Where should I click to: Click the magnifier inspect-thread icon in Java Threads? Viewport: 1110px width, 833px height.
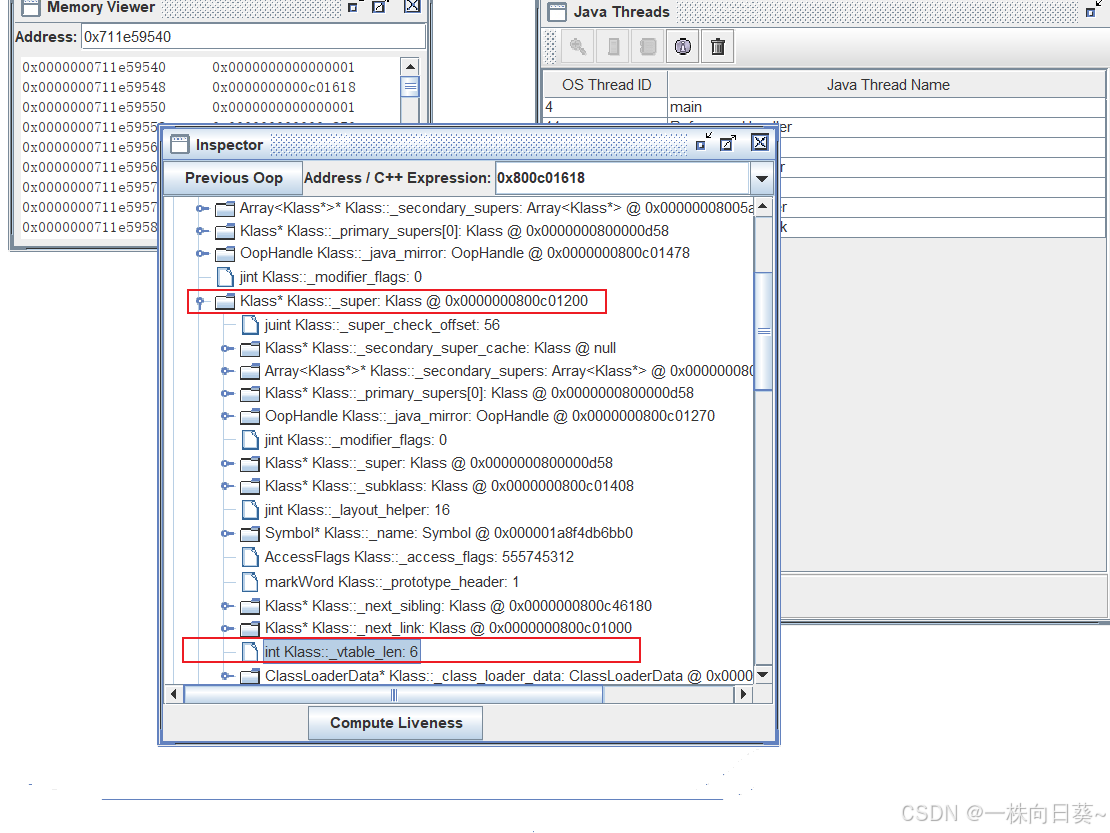(578, 47)
